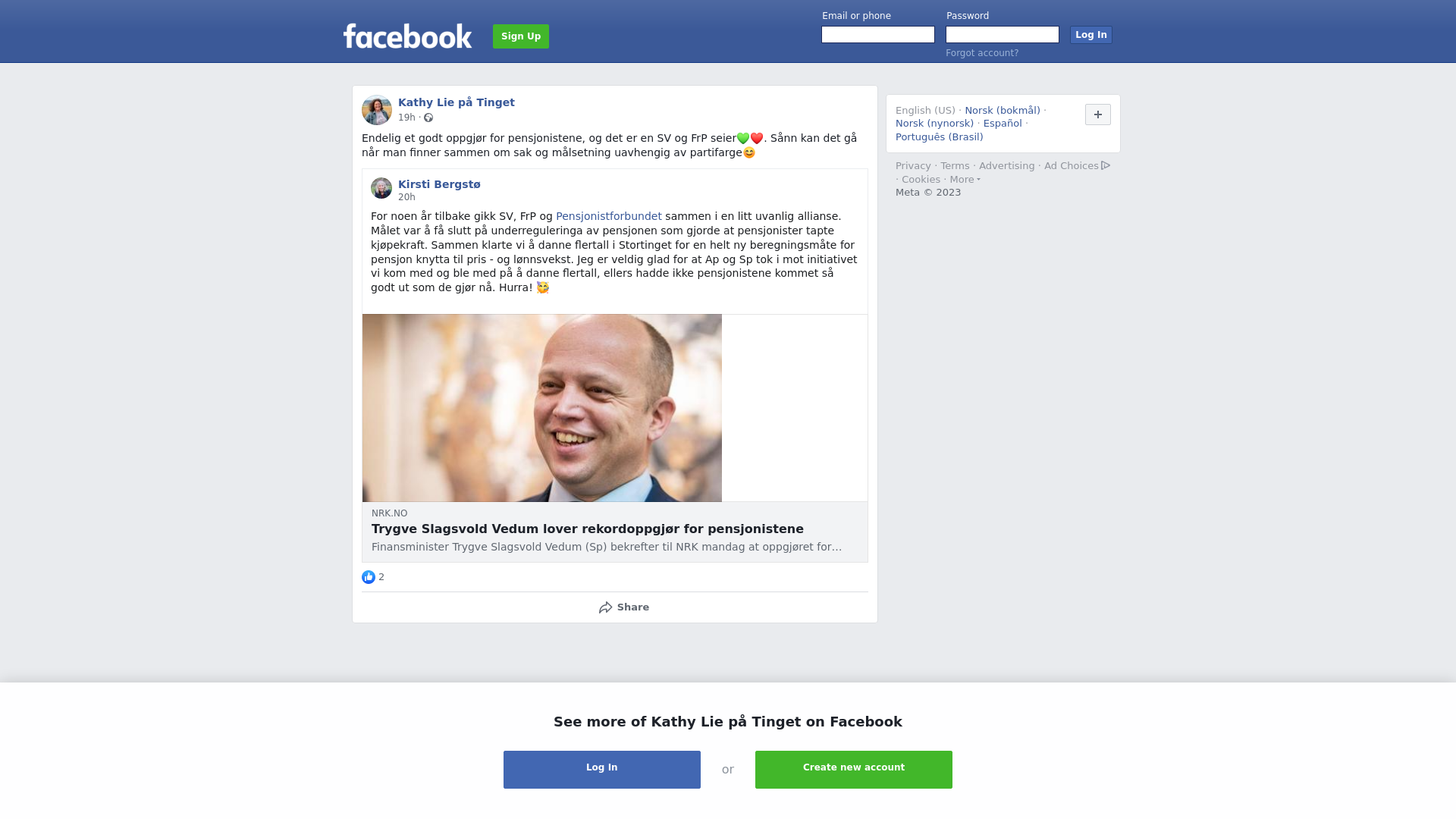Click the Facebook logo
The height and width of the screenshot is (819, 1456).
pyautogui.click(x=407, y=36)
